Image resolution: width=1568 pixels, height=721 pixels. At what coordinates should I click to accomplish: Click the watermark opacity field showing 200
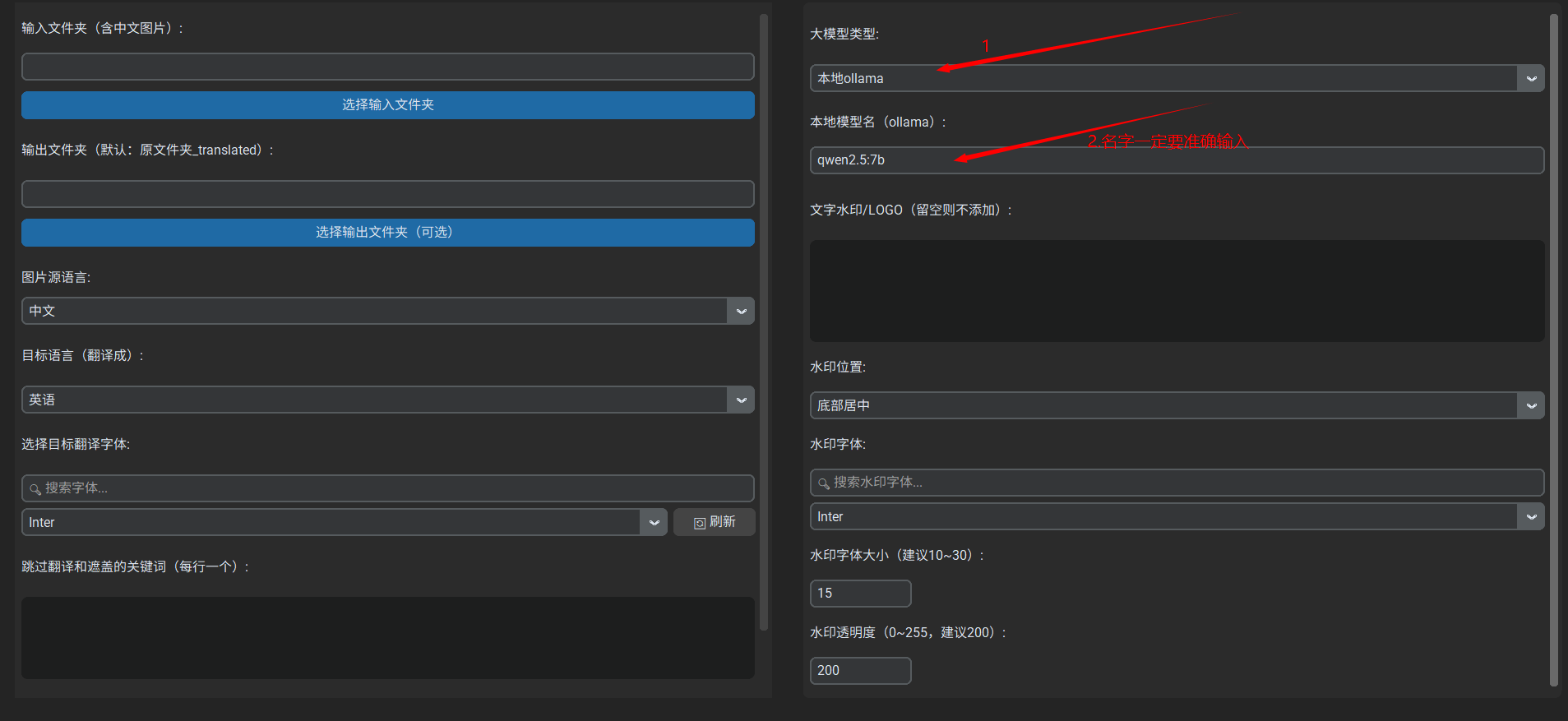860,671
